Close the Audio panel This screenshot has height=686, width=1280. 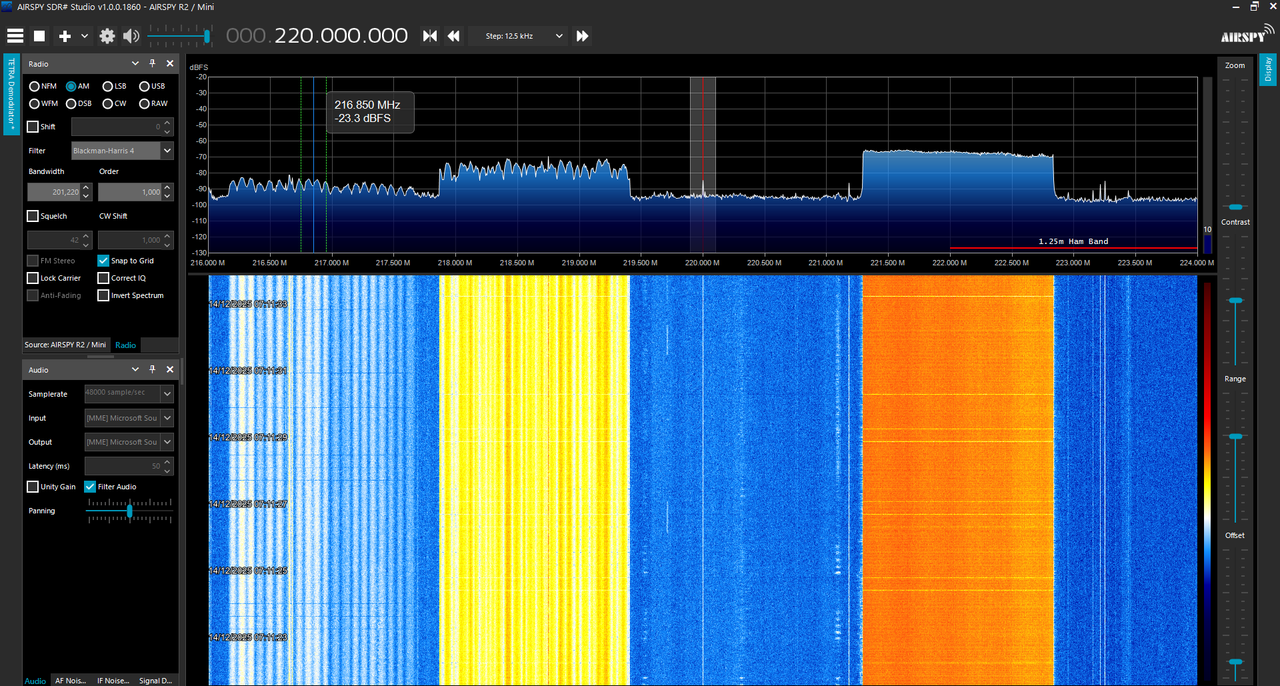169,370
